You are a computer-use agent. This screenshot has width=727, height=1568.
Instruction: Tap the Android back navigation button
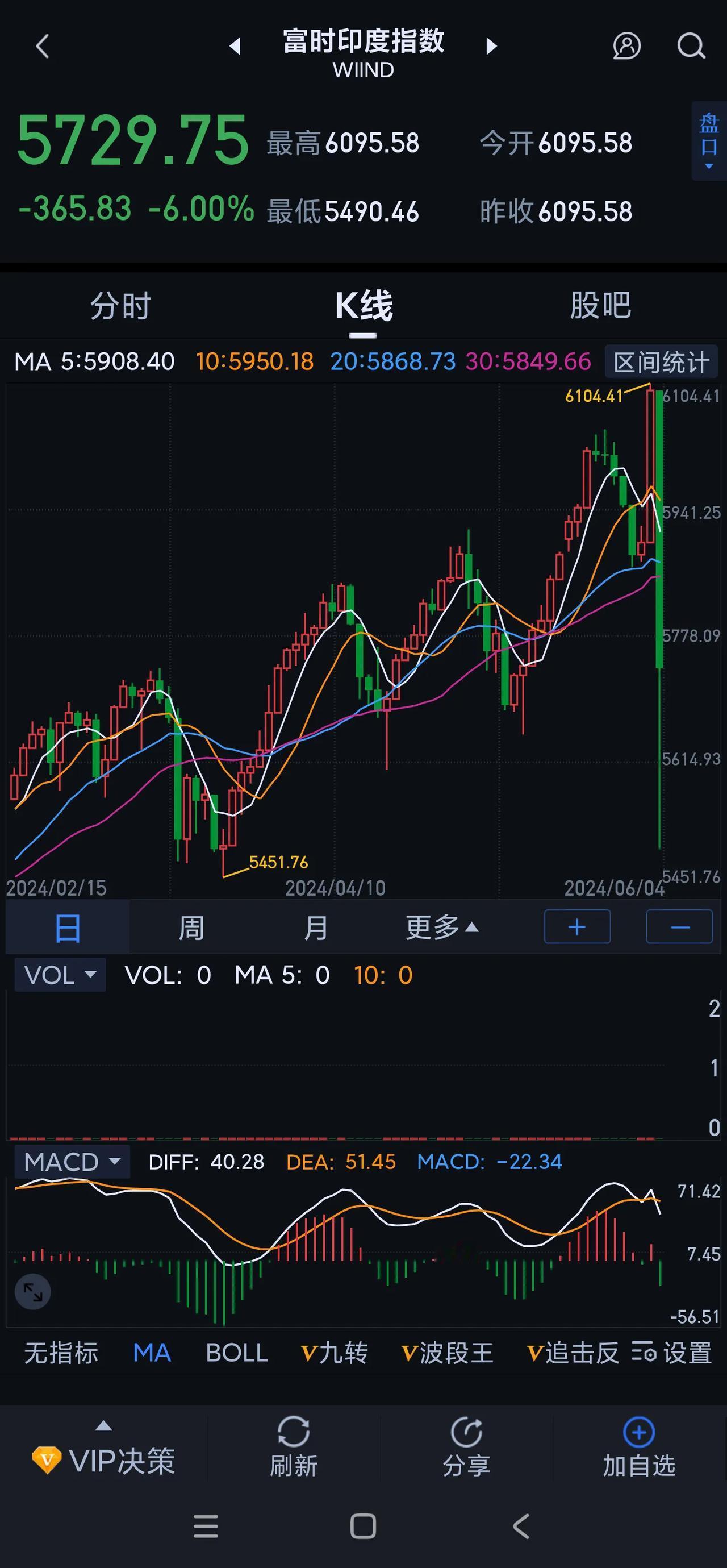pos(521,1526)
